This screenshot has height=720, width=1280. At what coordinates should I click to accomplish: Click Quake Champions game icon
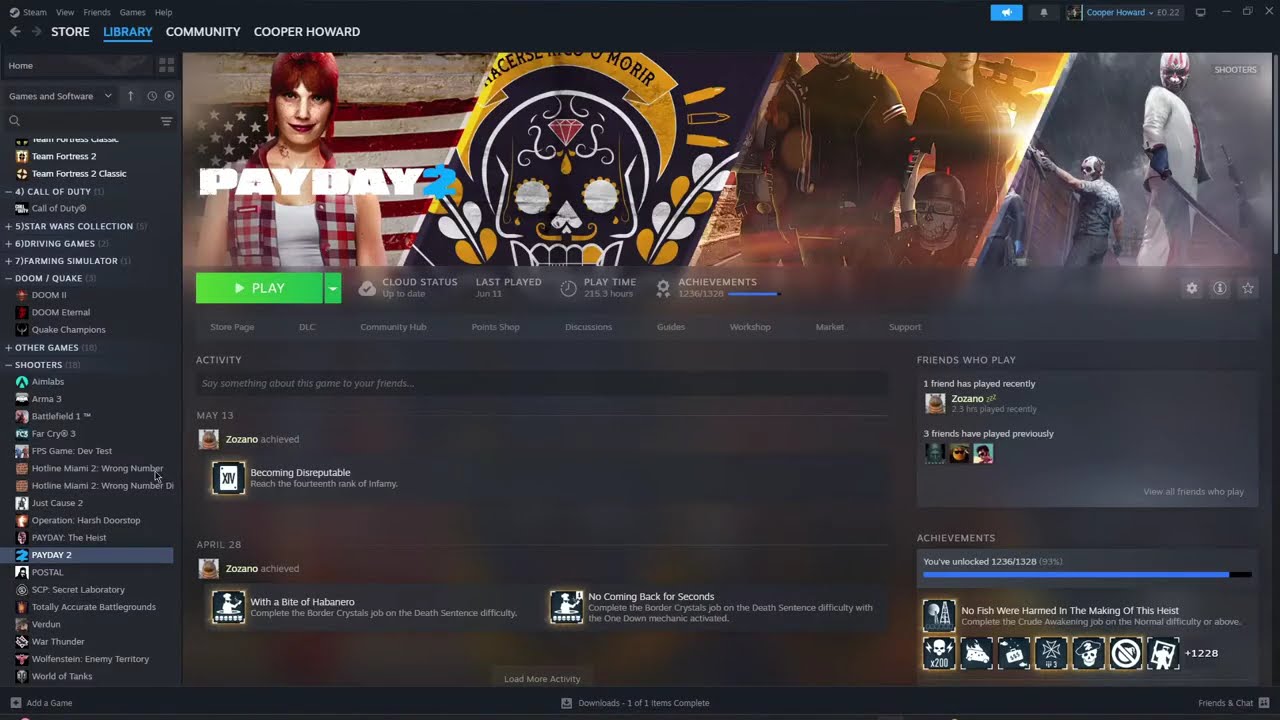[22, 329]
